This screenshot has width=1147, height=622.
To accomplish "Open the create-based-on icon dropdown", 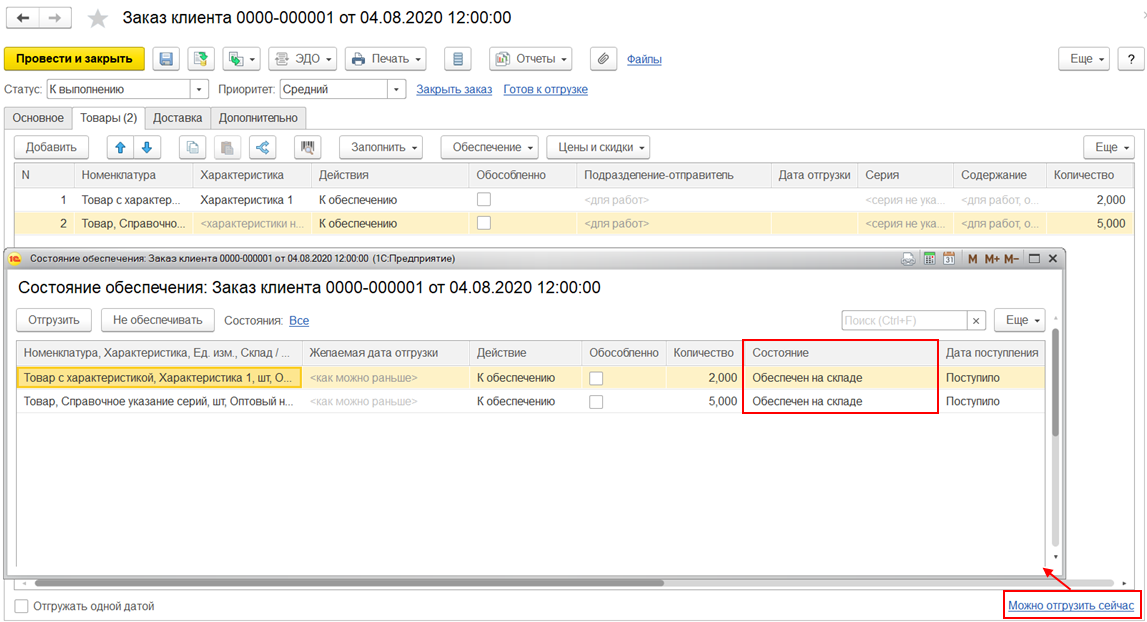I will 242,59.
